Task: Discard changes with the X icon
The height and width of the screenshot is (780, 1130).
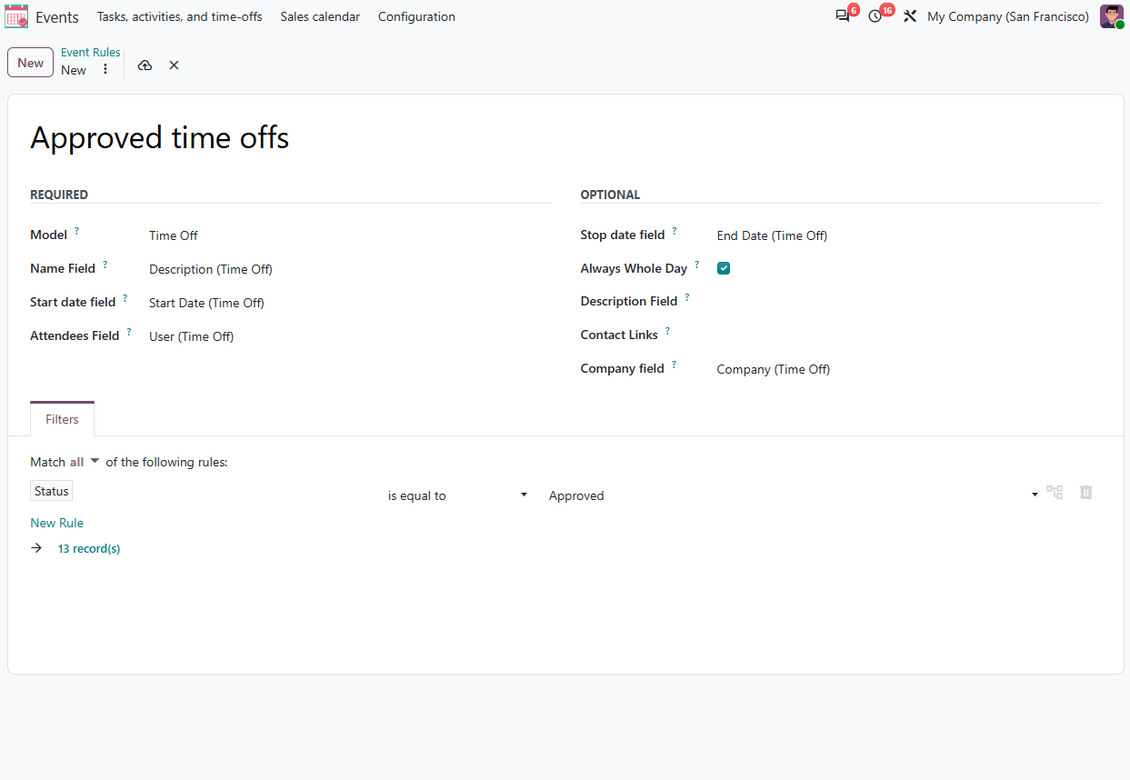Action: coord(174,65)
